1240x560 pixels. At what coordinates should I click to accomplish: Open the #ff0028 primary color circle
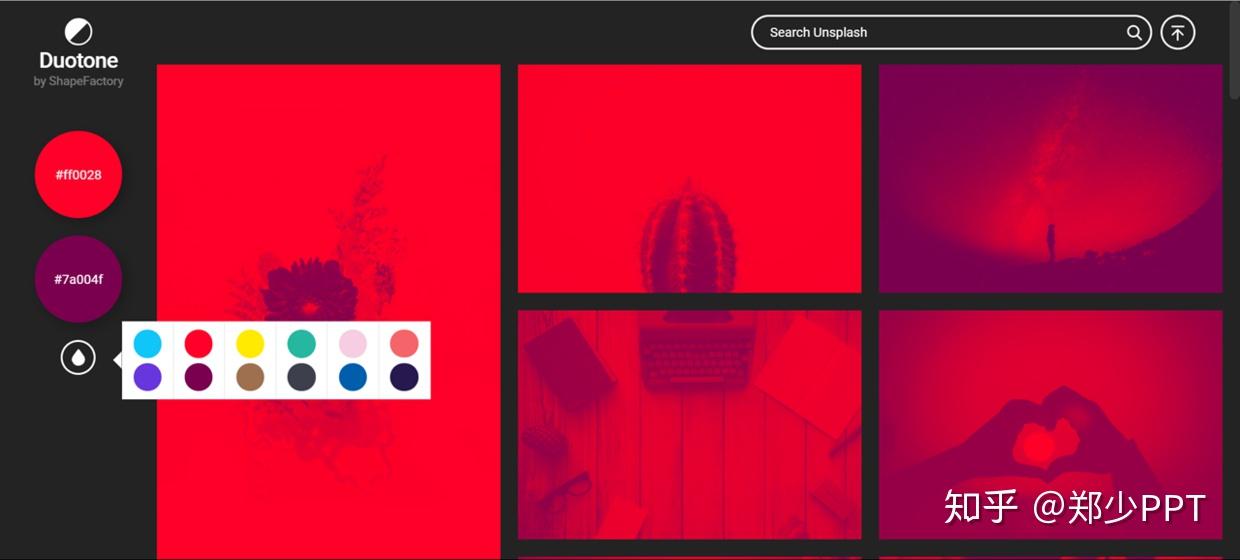click(78, 174)
